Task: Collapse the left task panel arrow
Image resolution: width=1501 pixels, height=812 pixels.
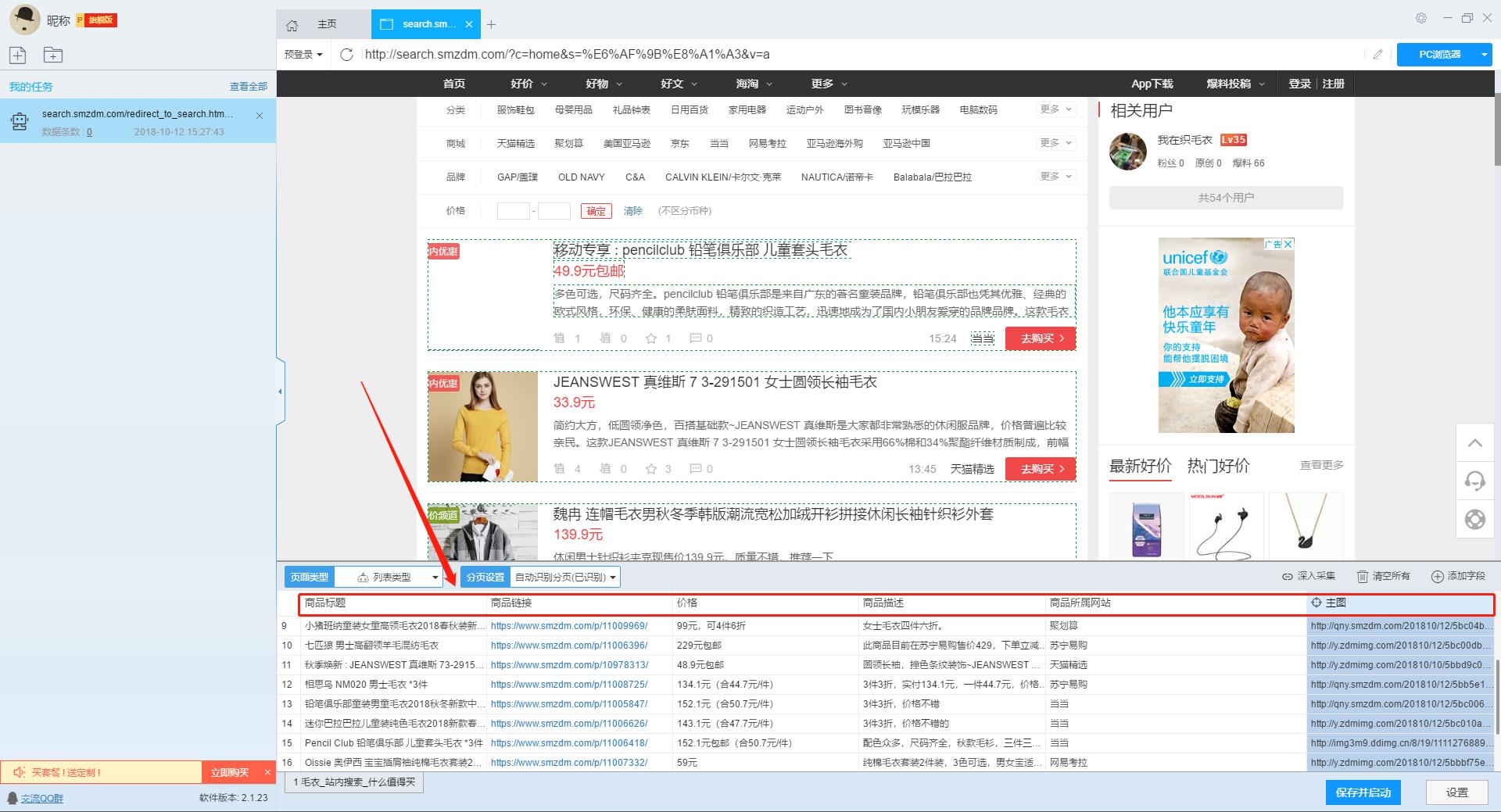Action: 280,391
